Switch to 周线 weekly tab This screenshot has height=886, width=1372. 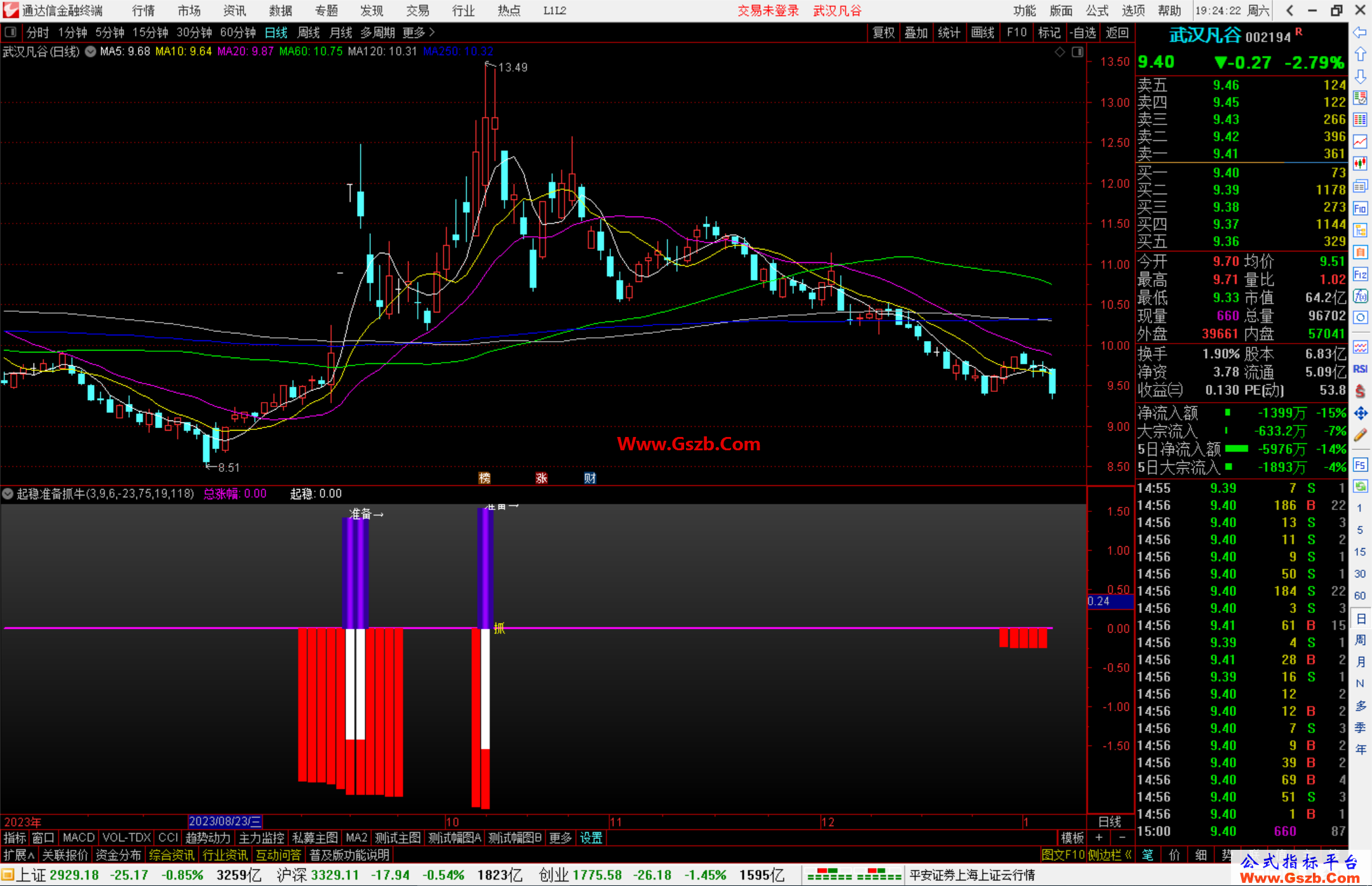(309, 32)
